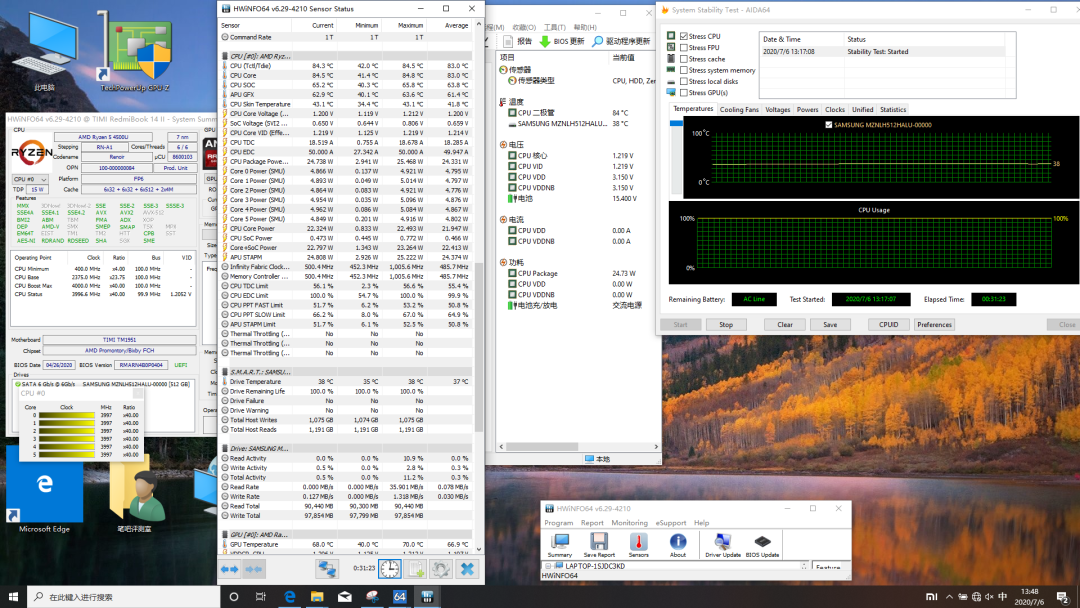Screen dimensions: 1080x608
Task: Open the CPU #0 selector dropdown in System Summary
Action: (x=30, y=179)
